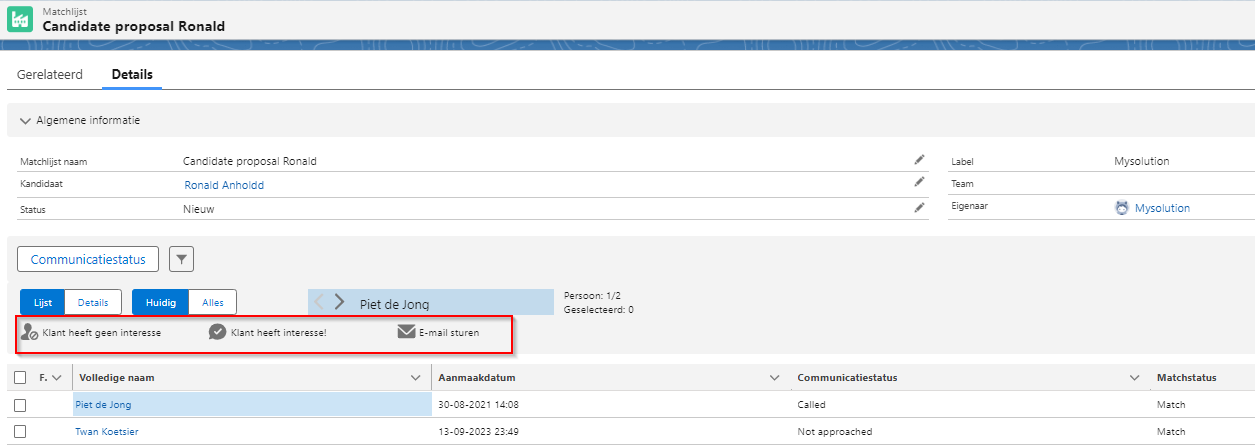Switch to the Gerelateerd tab
1255x445 pixels.
coord(49,74)
